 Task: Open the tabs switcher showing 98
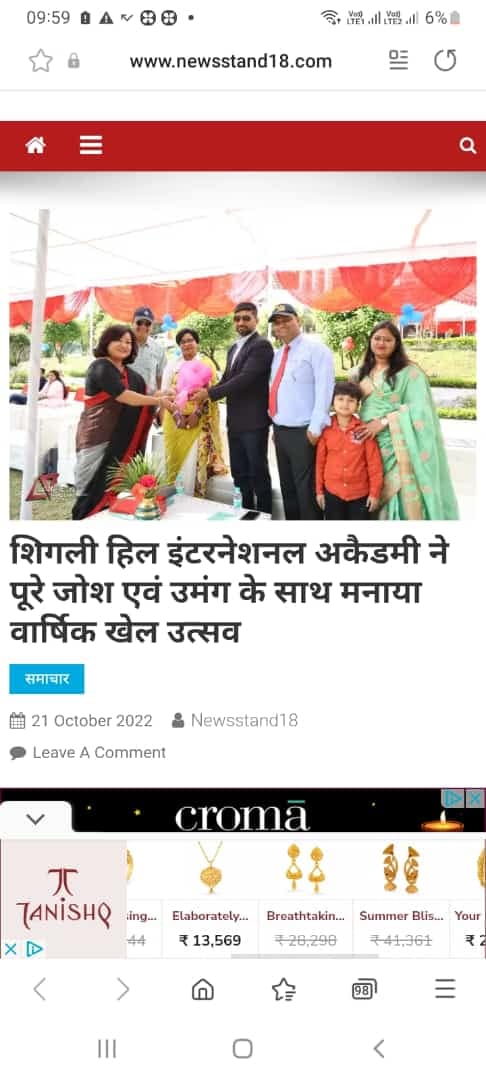pyautogui.click(x=364, y=990)
